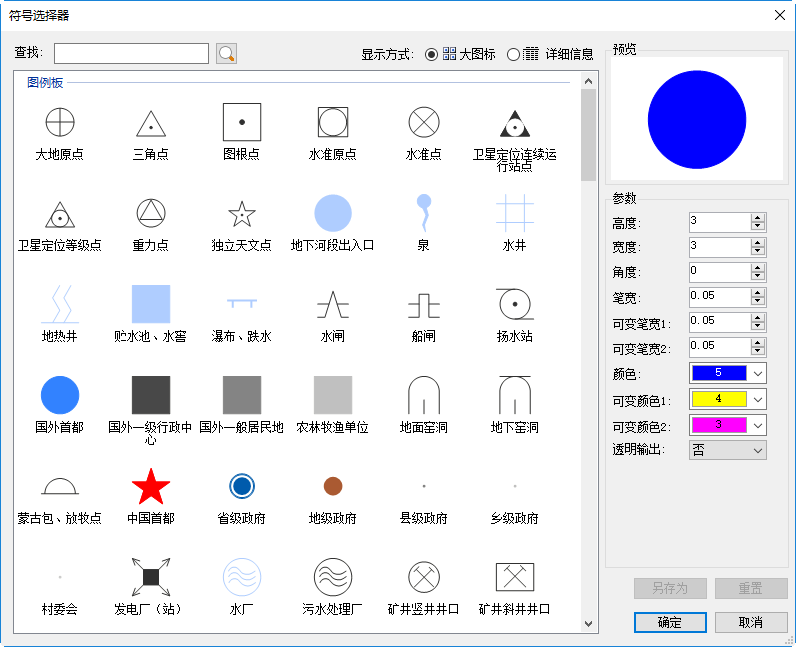Click the symbol list scroll-up arrow
796x647 pixels.
tap(588, 81)
